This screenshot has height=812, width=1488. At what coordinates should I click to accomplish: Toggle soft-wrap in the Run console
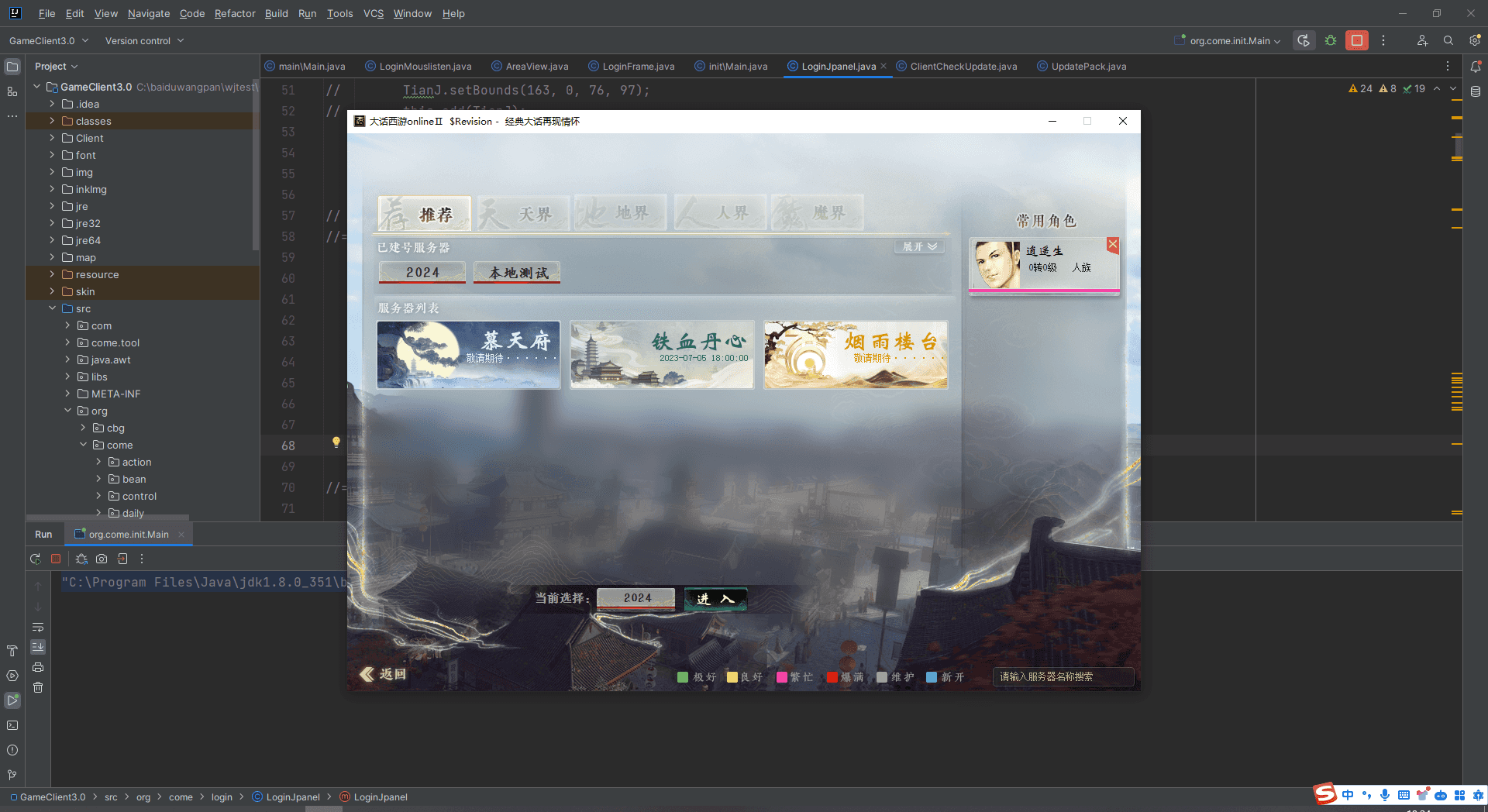[x=38, y=627]
